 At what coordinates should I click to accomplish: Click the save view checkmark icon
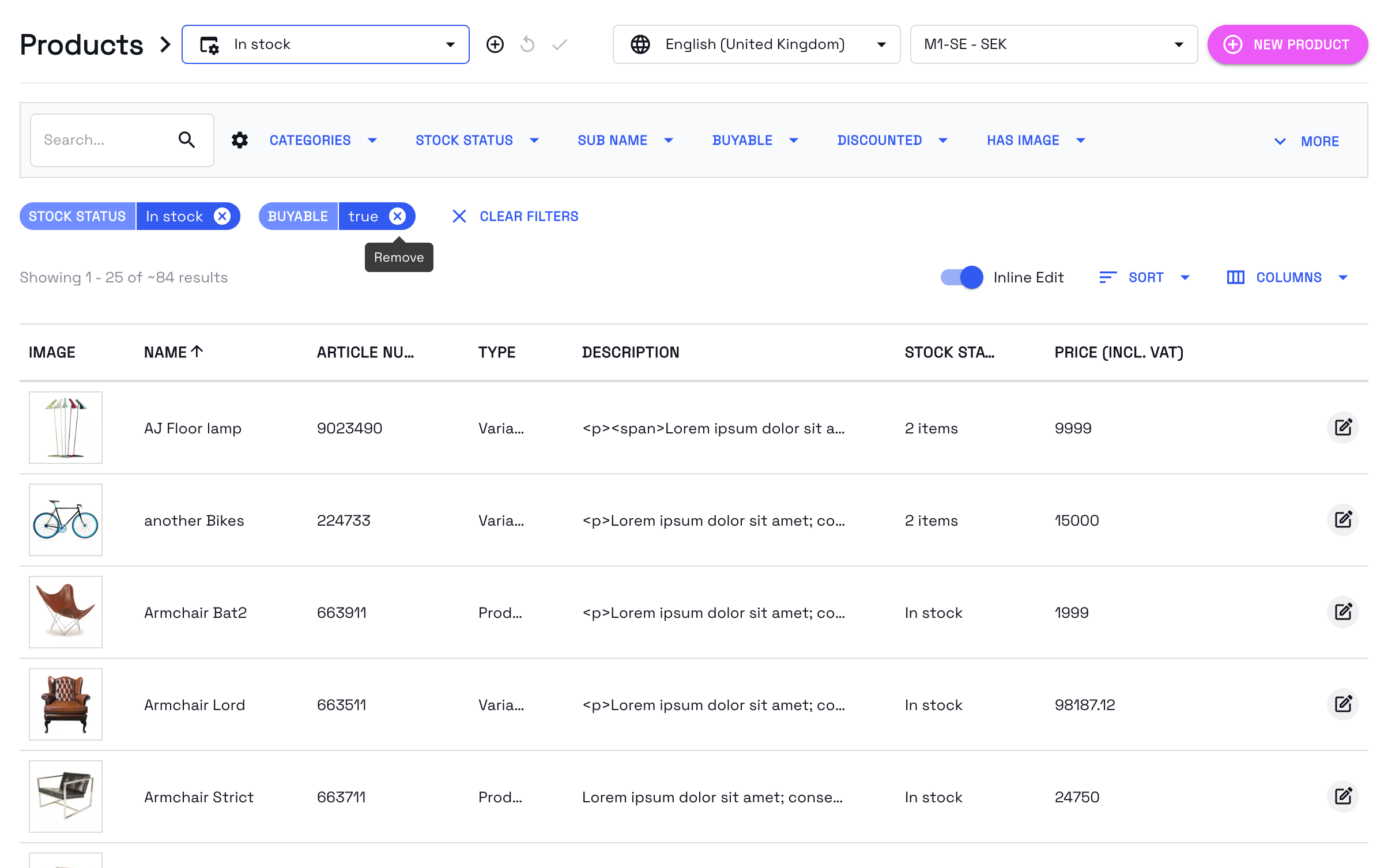(x=559, y=44)
